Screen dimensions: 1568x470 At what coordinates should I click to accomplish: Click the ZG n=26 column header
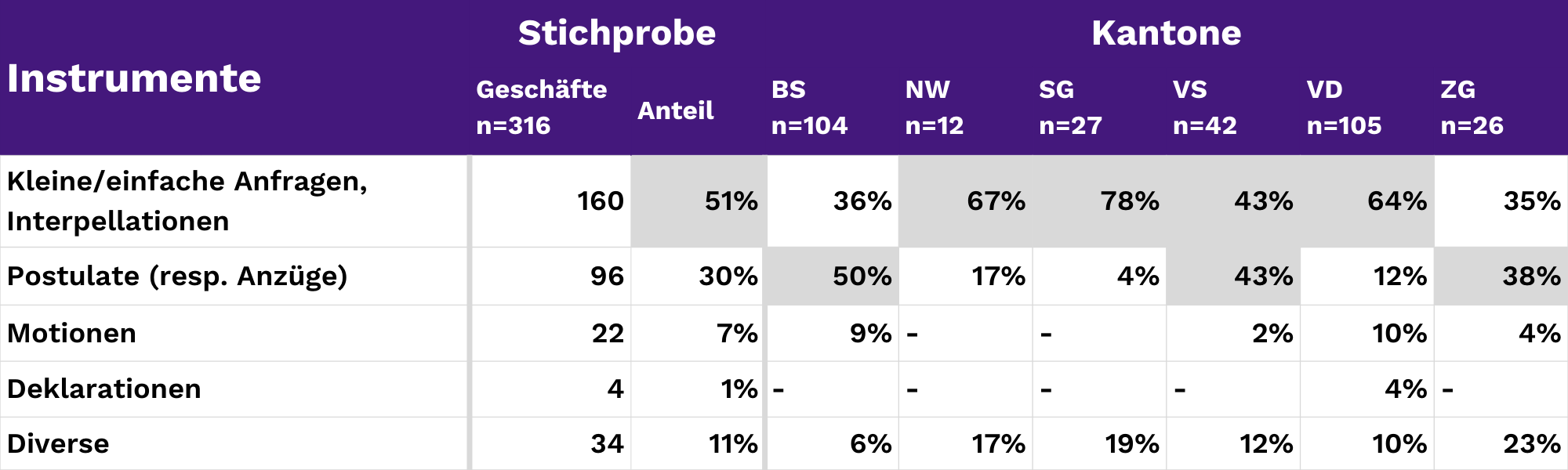(x=1472, y=107)
